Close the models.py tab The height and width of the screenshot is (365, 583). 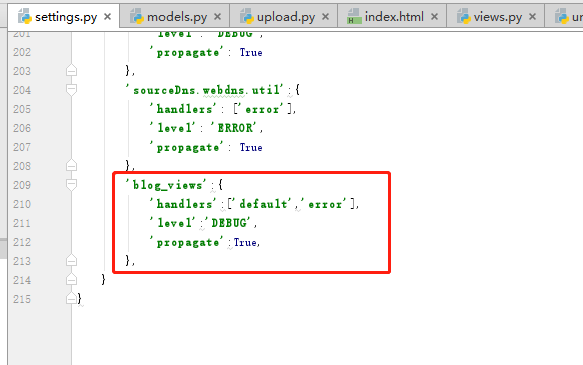(218, 17)
